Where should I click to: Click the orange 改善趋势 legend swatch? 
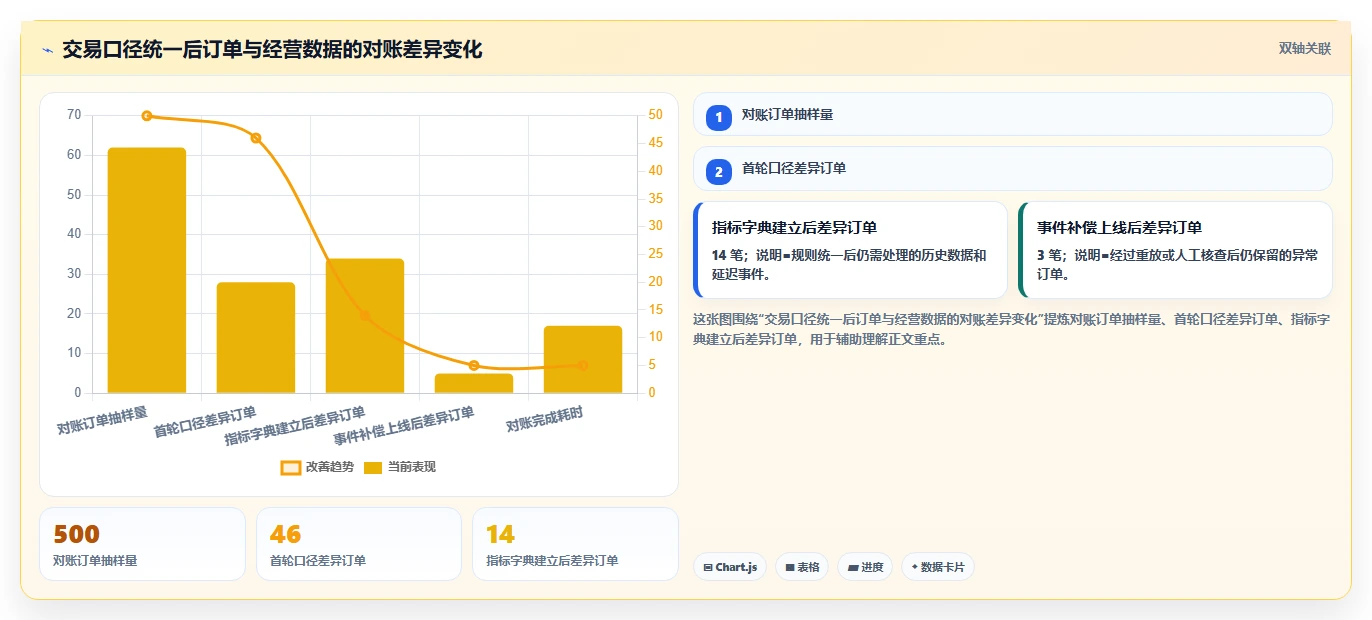[x=291, y=467]
